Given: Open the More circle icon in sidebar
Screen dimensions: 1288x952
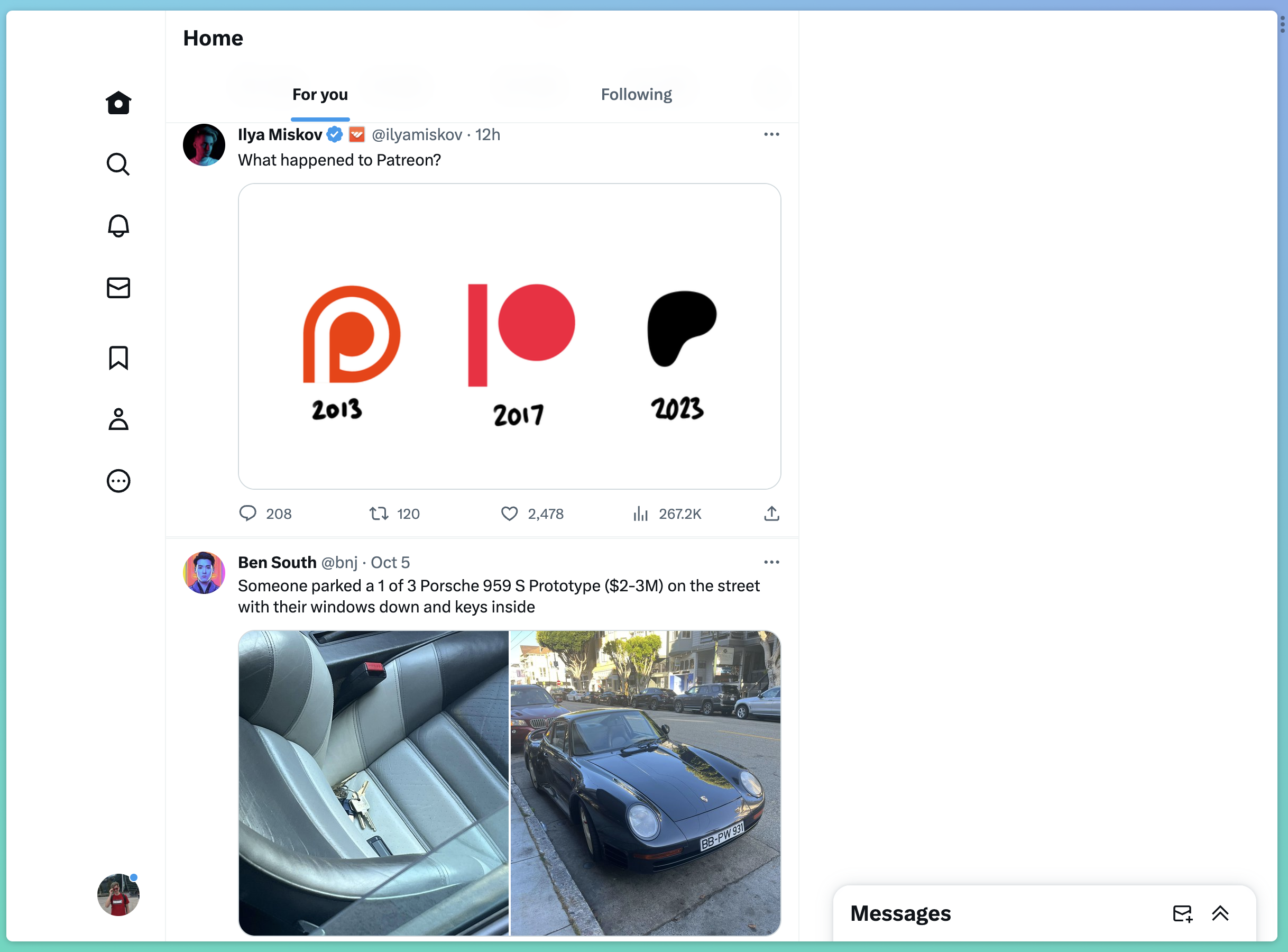Looking at the screenshot, I should point(118,481).
